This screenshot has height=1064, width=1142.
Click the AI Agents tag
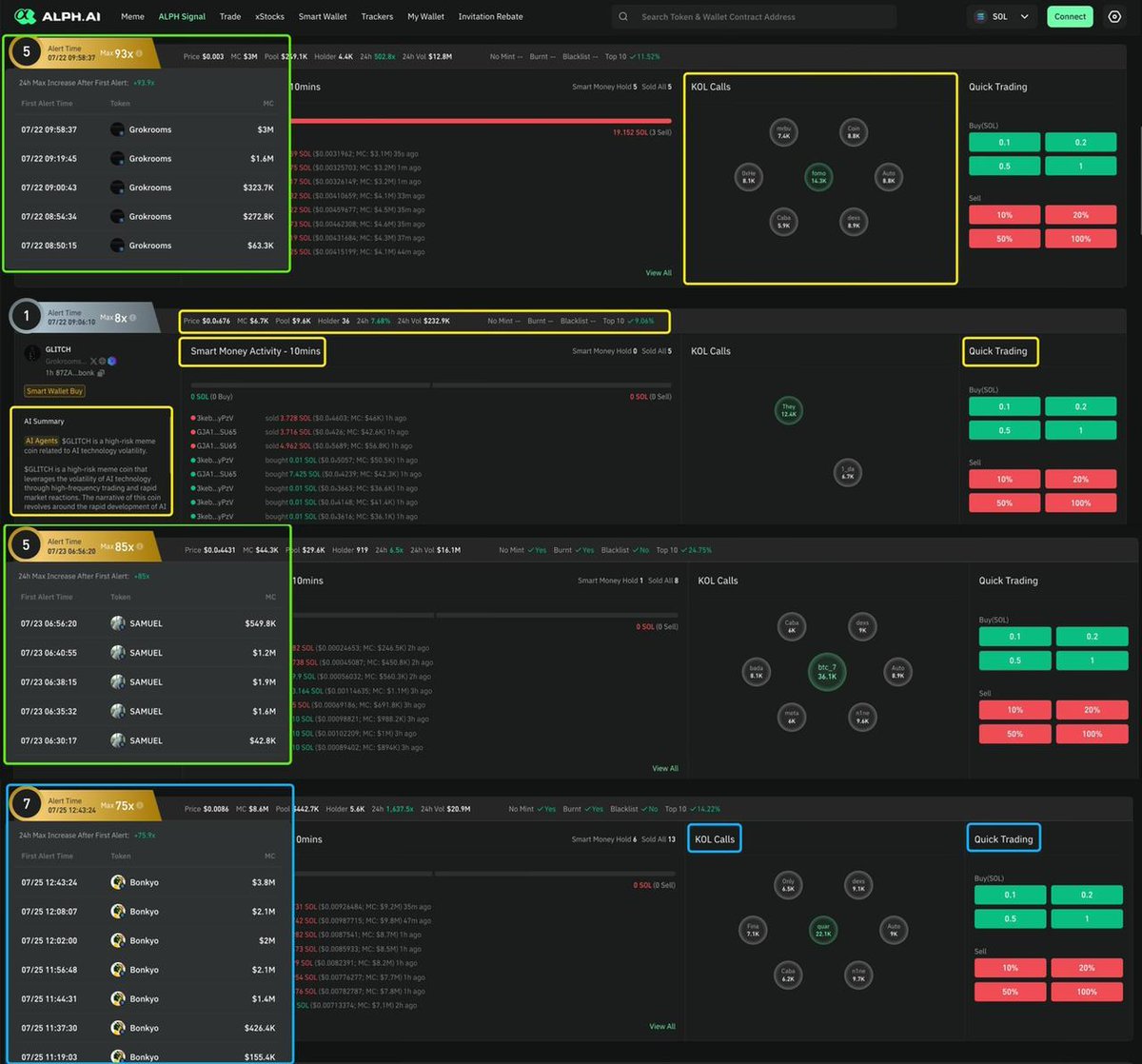(41, 442)
